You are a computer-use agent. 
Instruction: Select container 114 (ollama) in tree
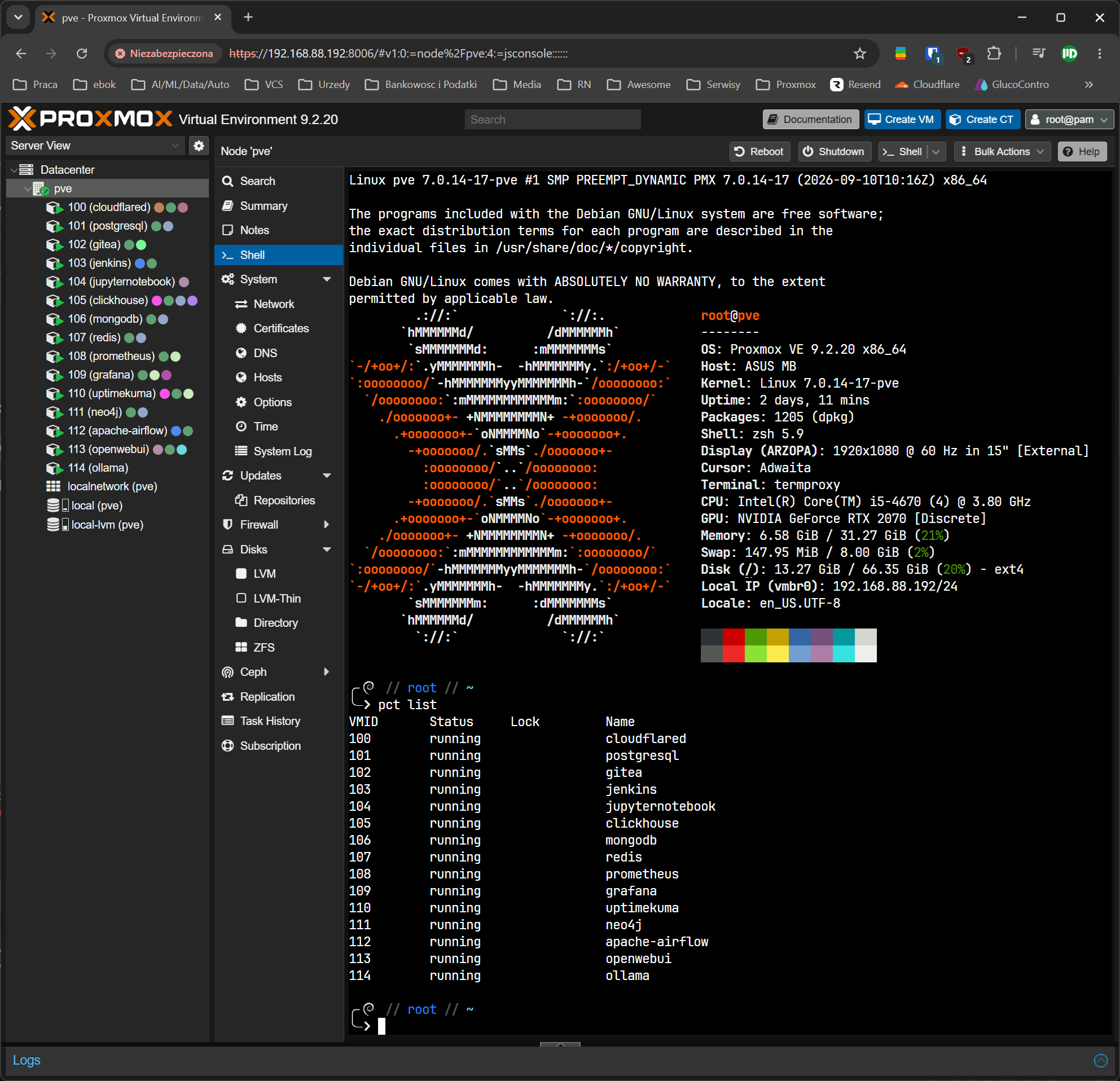pos(107,468)
